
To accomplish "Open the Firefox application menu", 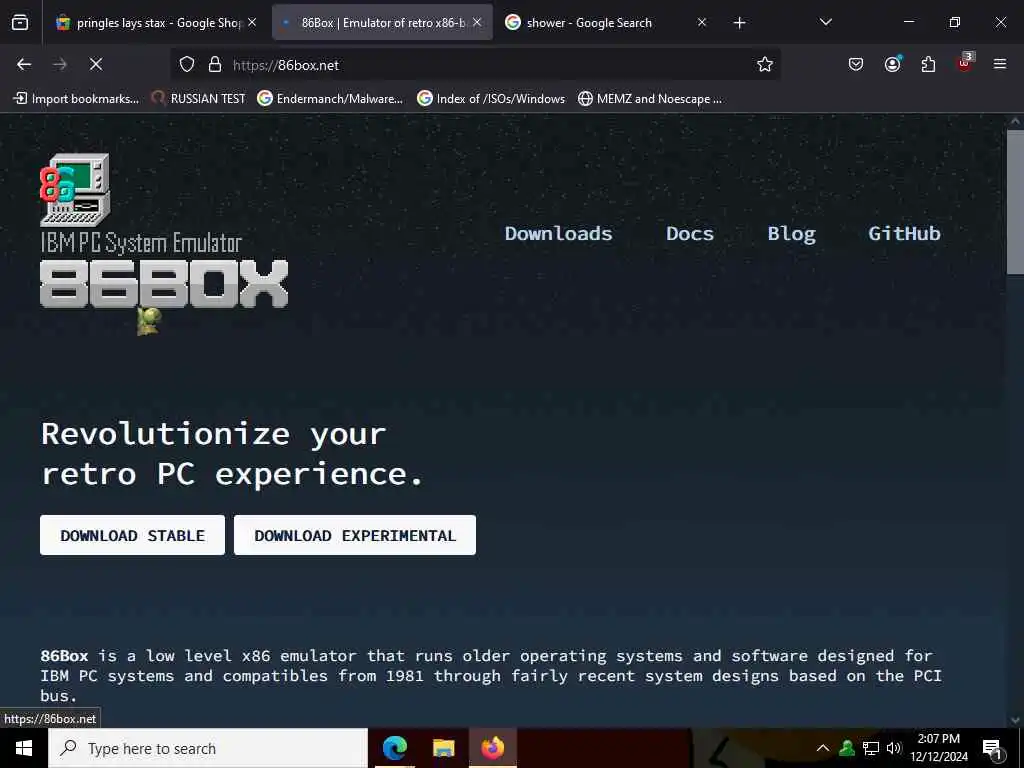I will coord(1000,64).
